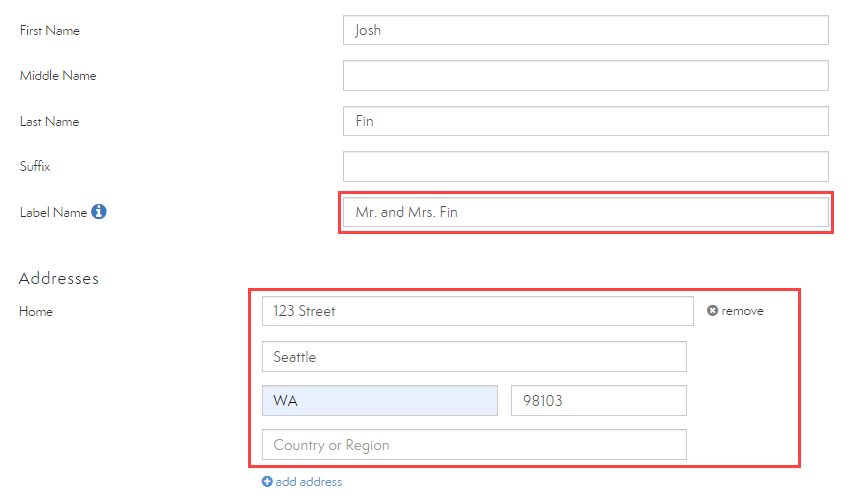Screen dimensions: 850x501
Task: Click the circled x icon beside remove
Action: point(712,311)
